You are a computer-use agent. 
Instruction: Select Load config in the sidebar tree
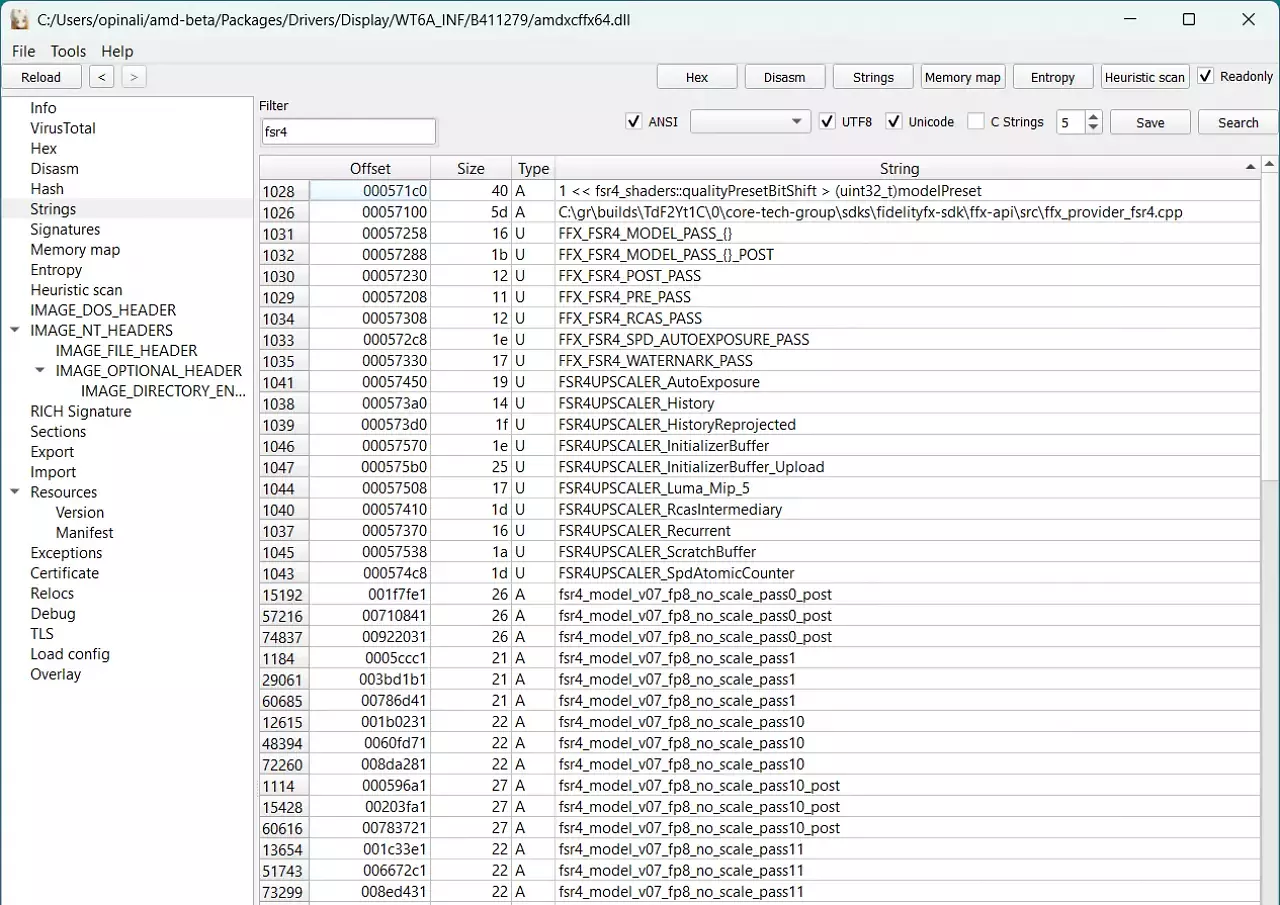(x=70, y=654)
